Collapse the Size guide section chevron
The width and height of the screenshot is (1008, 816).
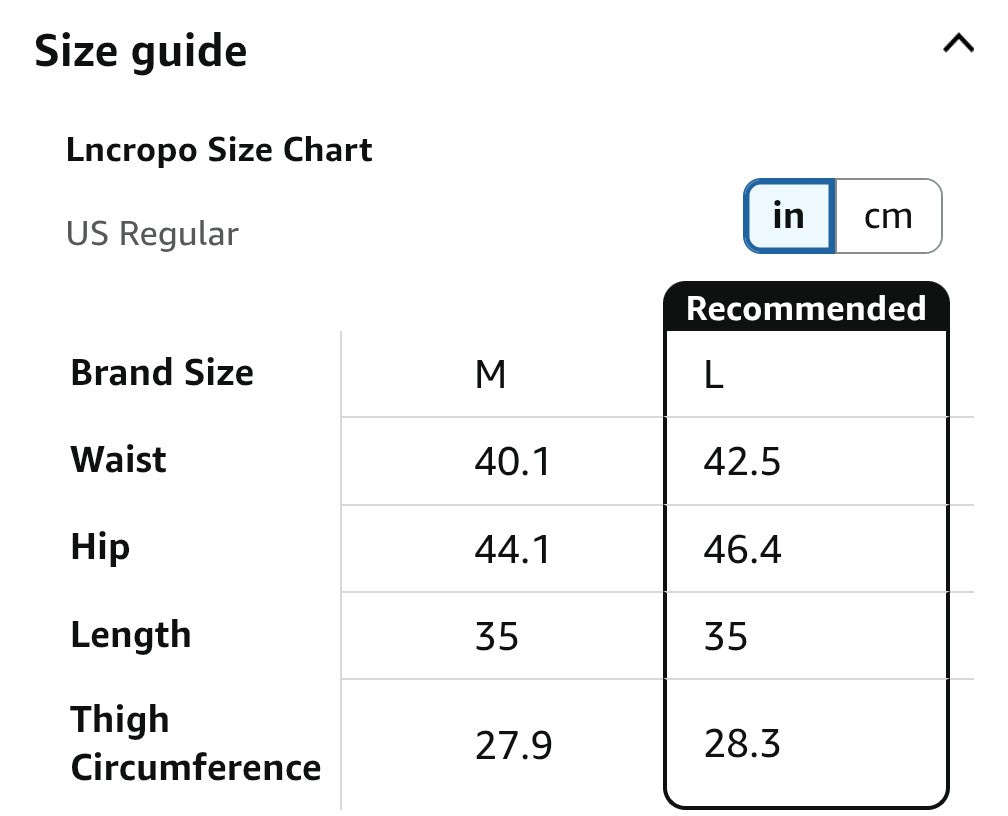click(958, 44)
